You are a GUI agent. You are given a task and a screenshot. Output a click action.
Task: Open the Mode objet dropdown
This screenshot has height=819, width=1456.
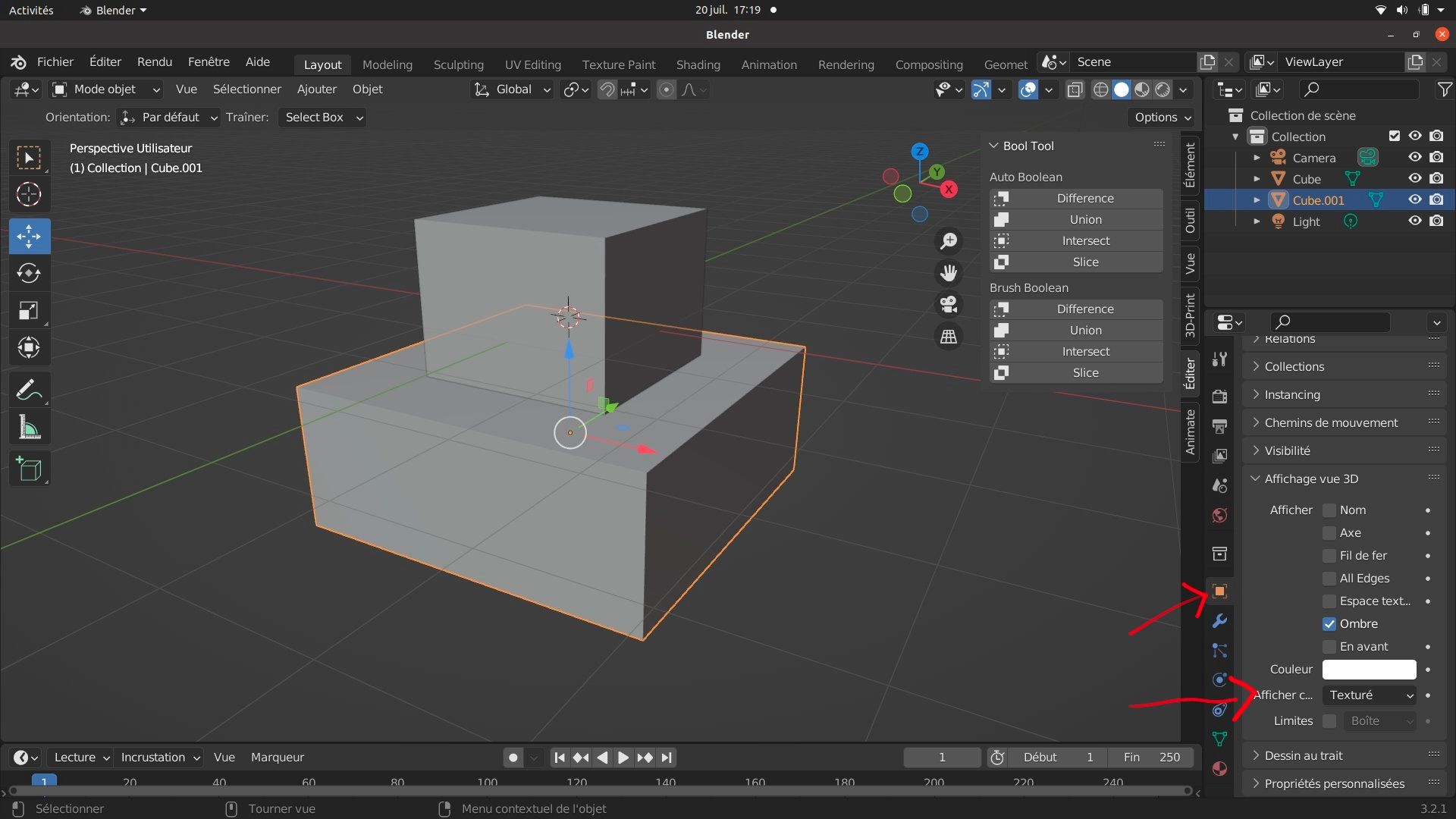point(106,89)
